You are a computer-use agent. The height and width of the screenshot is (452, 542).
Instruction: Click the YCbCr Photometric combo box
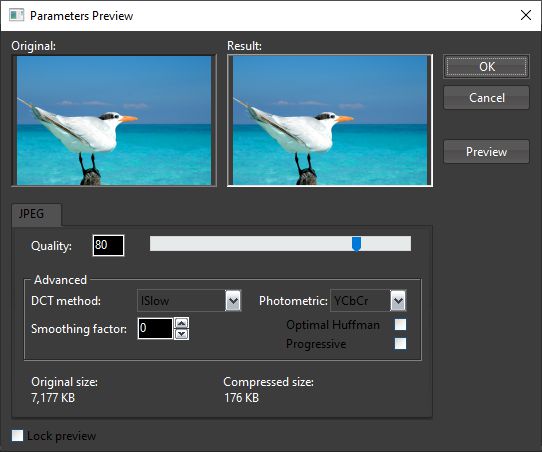coord(368,301)
